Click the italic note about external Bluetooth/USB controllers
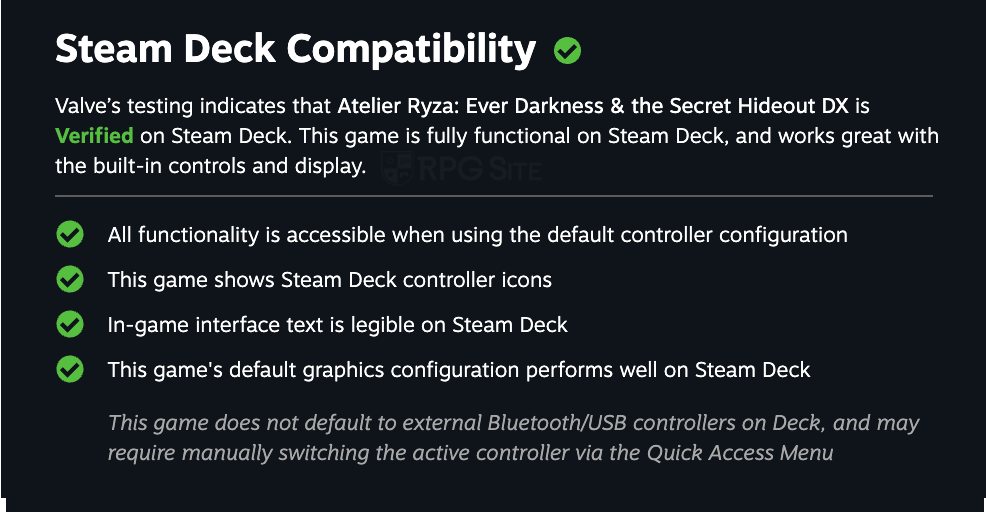The image size is (986, 512). [x=513, y=423]
